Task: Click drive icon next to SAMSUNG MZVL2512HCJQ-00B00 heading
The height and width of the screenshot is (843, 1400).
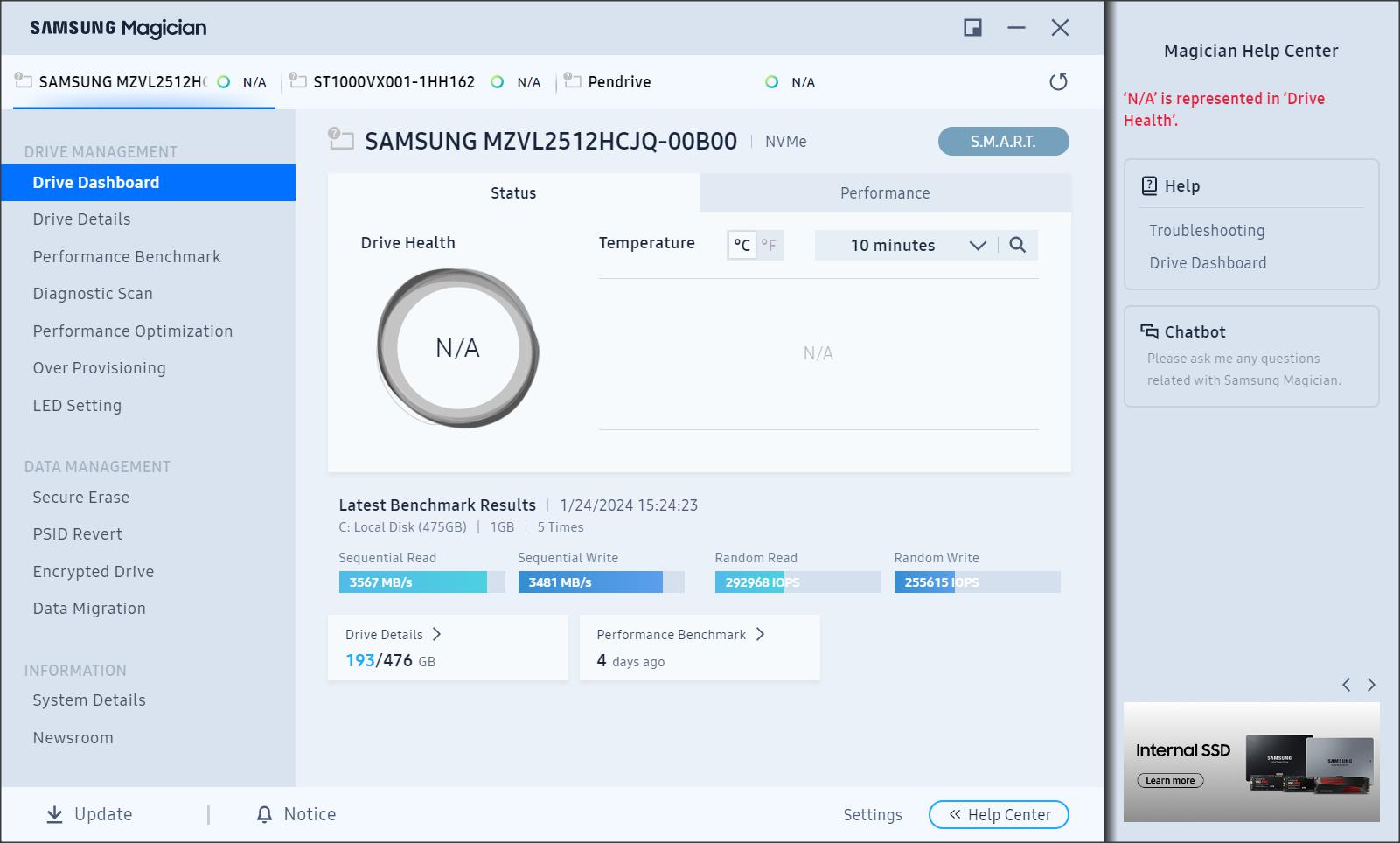Action: (340, 138)
